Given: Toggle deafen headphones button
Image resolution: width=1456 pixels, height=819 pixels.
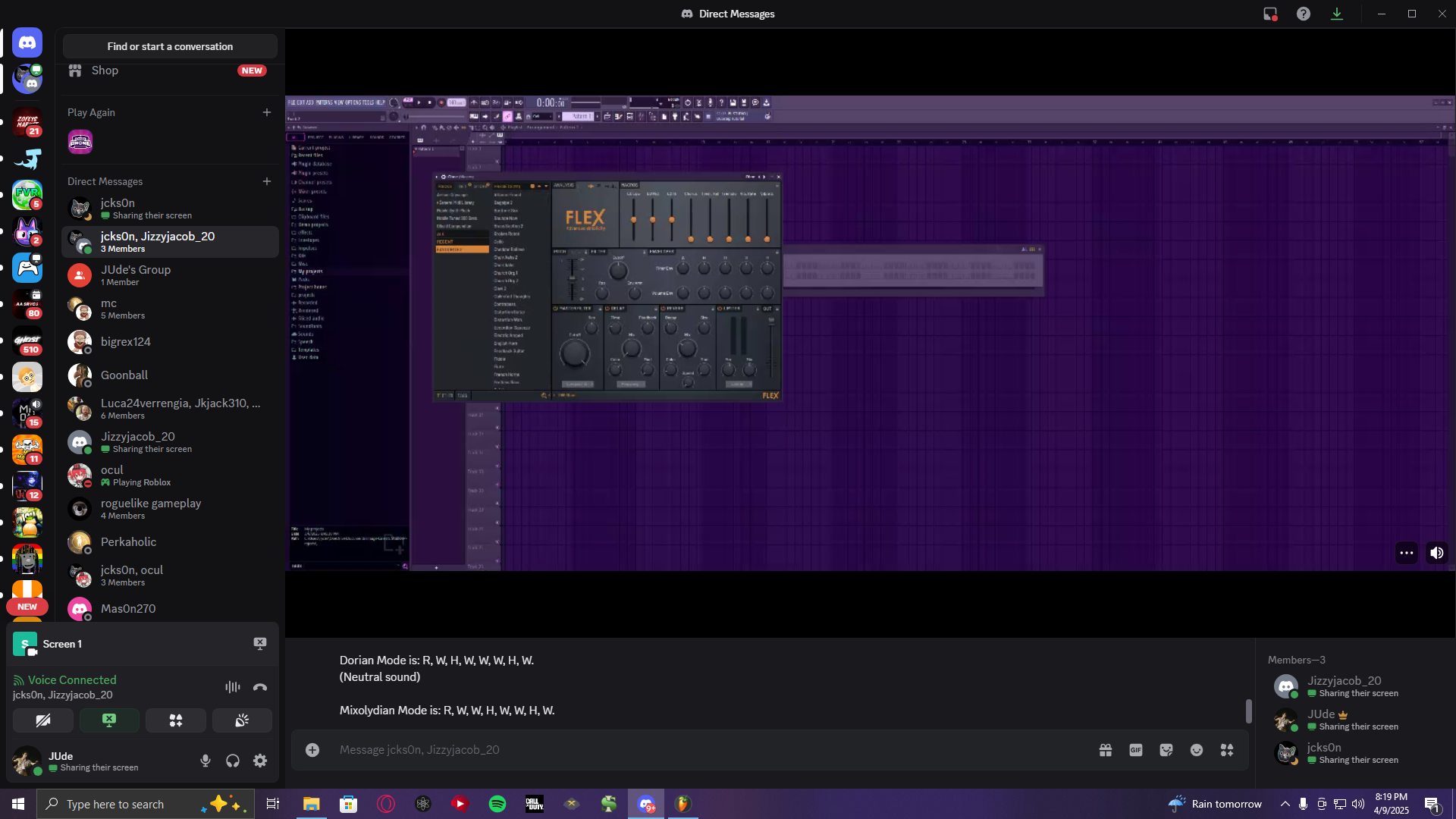Looking at the screenshot, I should [x=233, y=761].
